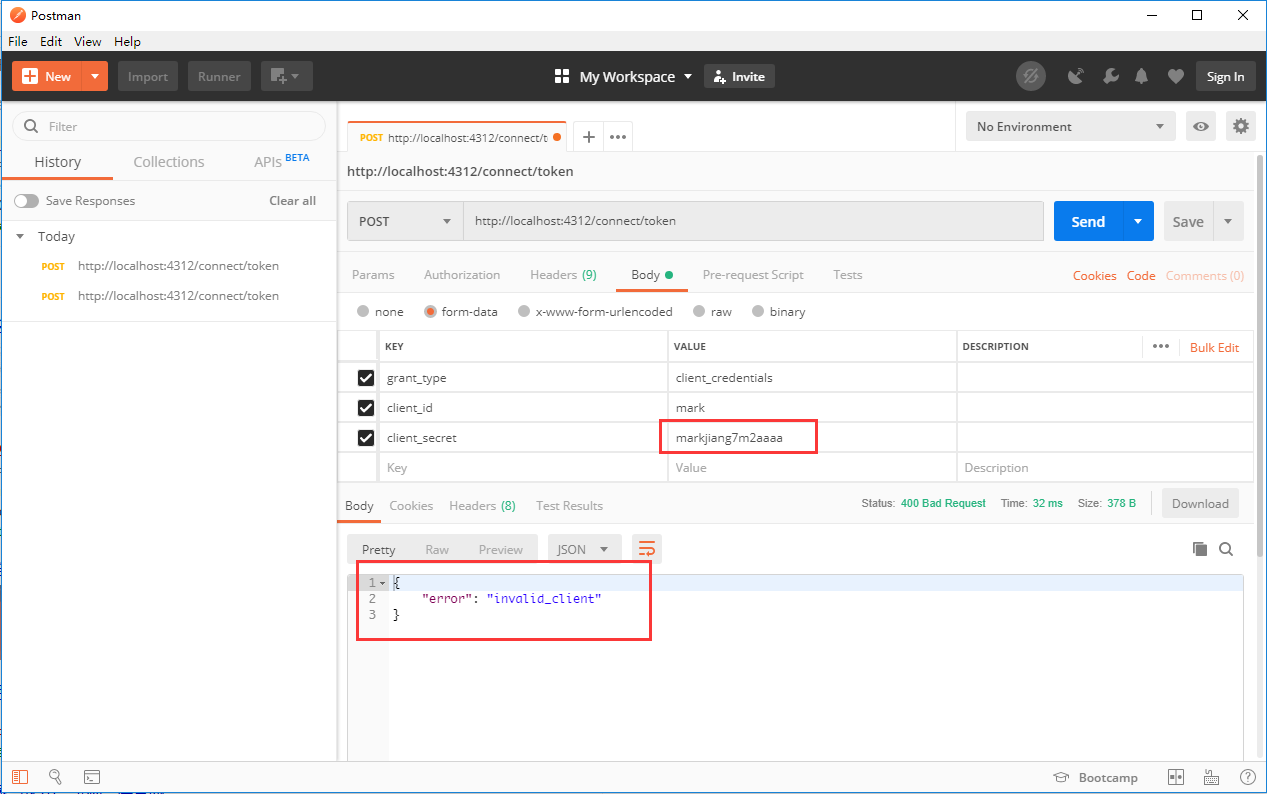This screenshot has height=794, width=1267.
Task: Open the notifications bell
Action: point(1141,76)
